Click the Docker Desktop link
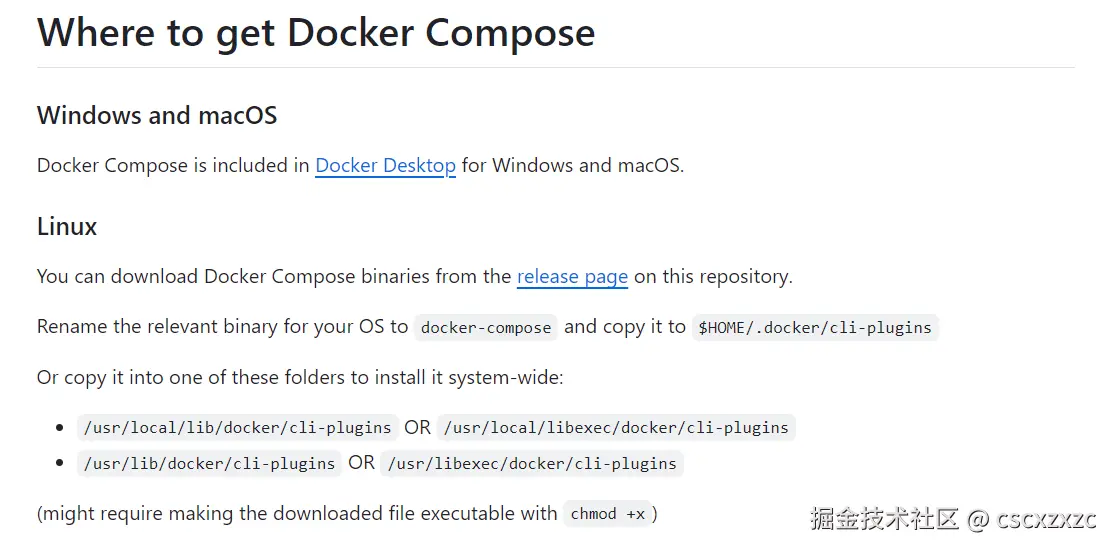 tap(385, 165)
